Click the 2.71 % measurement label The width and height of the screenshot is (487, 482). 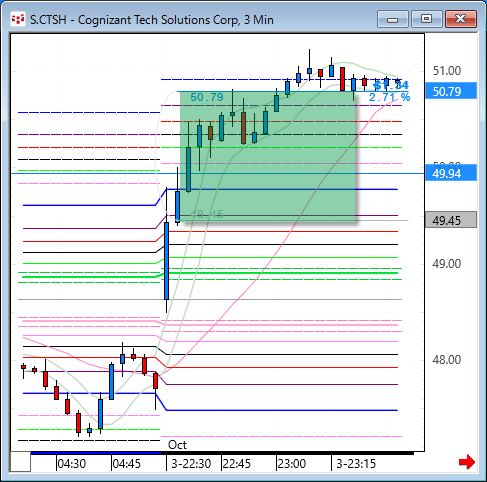tap(389, 98)
